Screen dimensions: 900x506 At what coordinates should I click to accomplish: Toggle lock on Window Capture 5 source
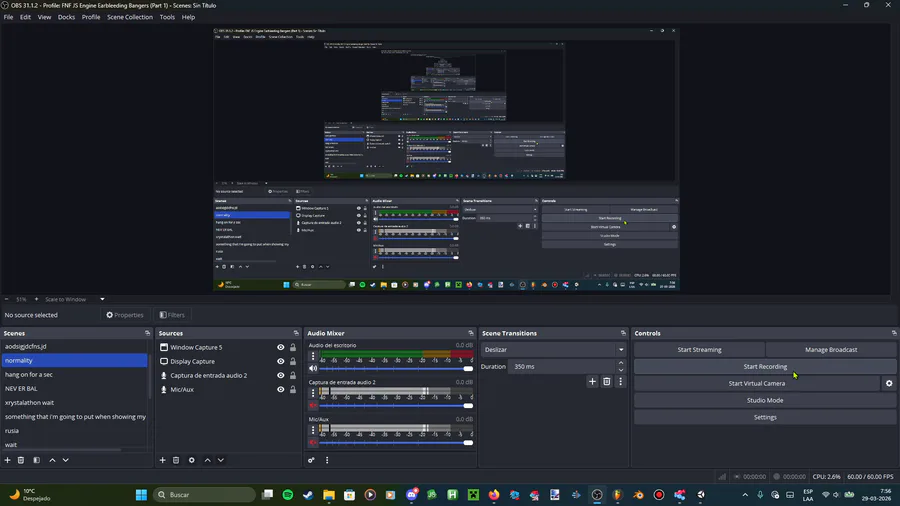(293, 347)
